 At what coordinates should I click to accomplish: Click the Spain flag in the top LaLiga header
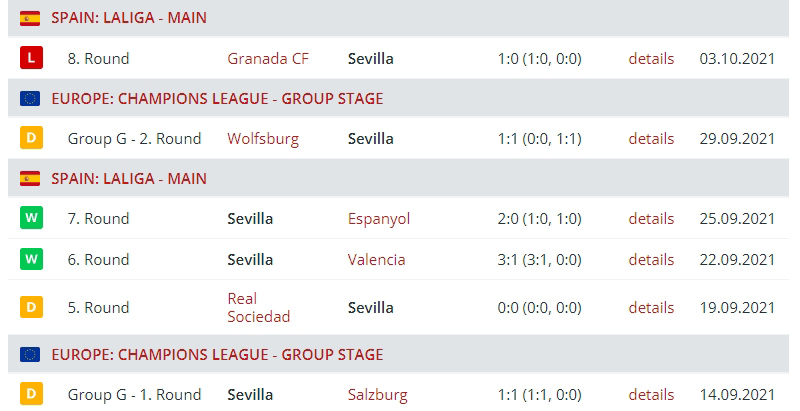[30, 18]
